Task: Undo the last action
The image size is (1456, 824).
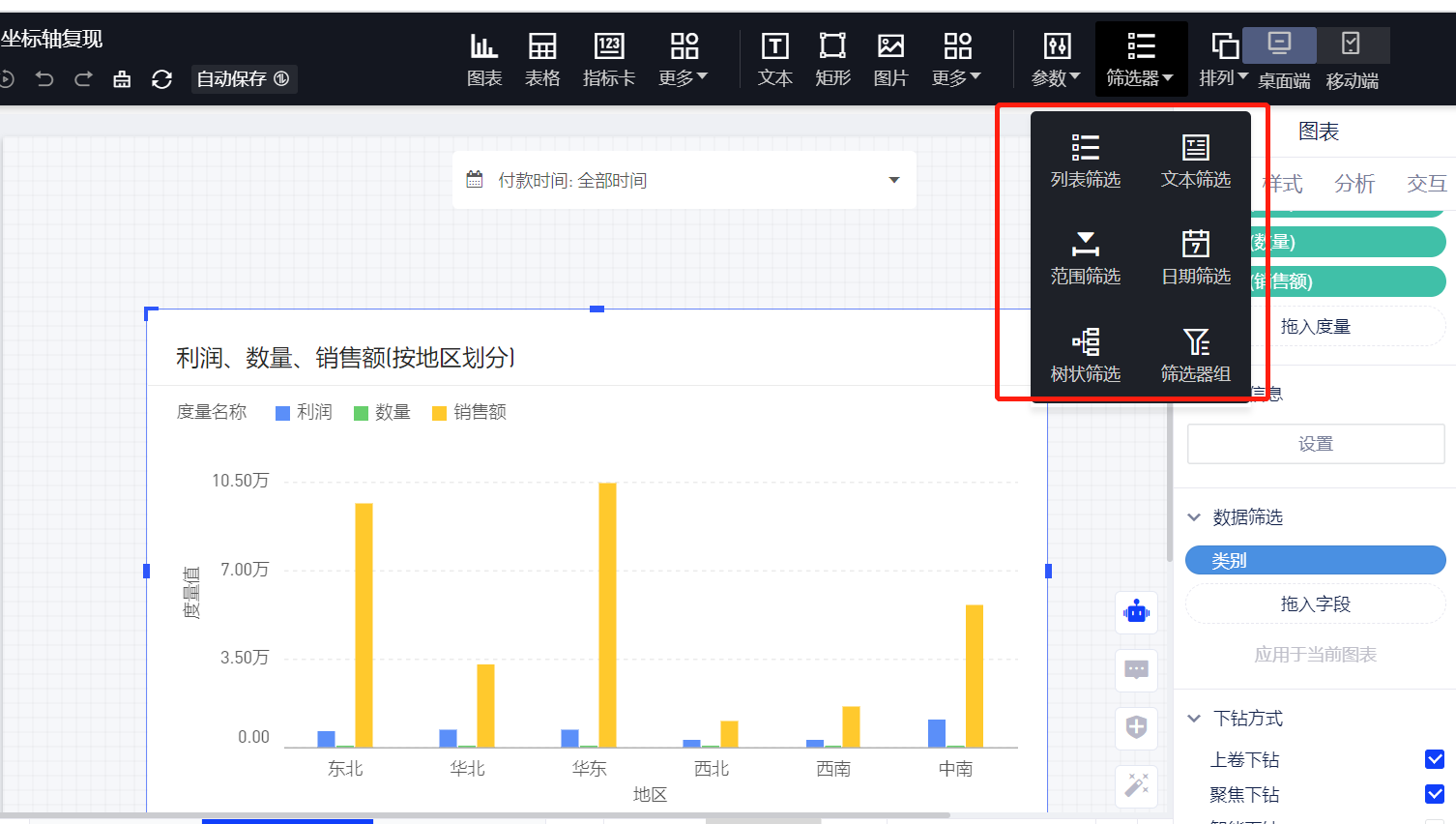Action: (x=44, y=79)
